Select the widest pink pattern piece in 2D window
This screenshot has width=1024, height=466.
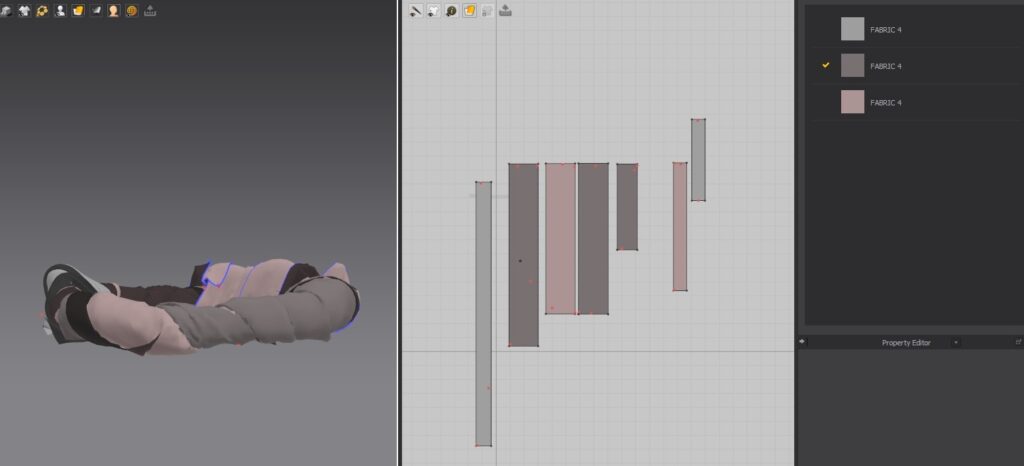tap(560, 239)
